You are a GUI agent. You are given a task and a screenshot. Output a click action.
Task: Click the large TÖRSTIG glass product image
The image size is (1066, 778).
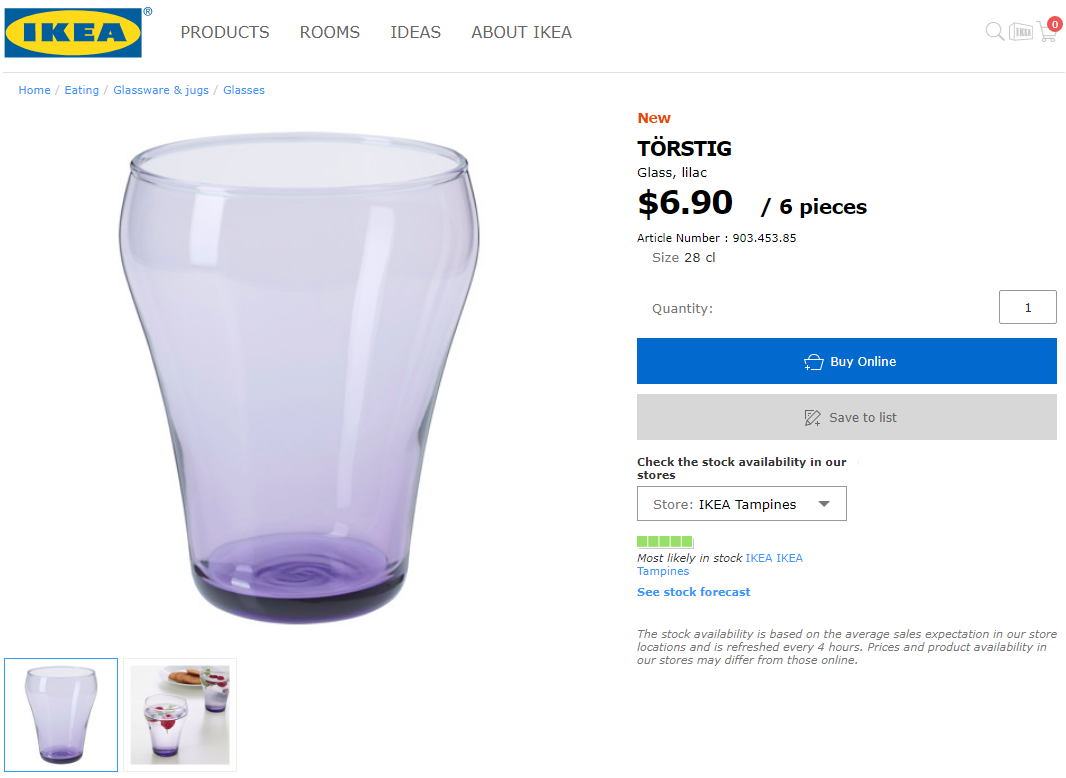pyautogui.click(x=297, y=380)
